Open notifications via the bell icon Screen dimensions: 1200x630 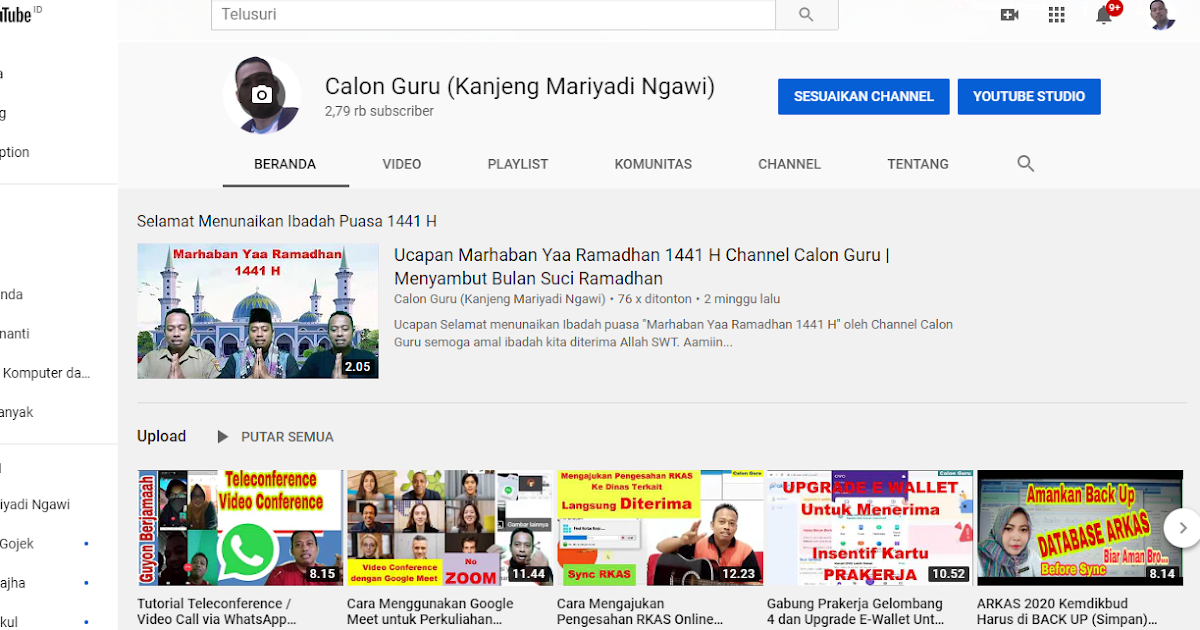(1103, 15)
